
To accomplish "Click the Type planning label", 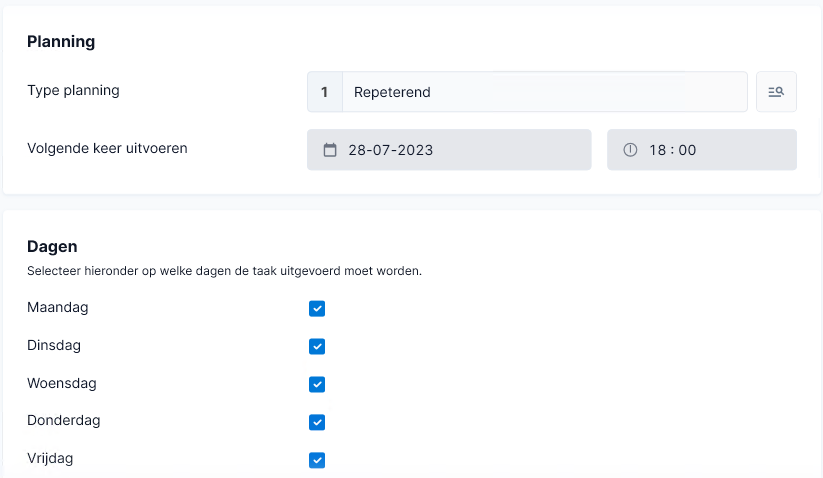I will pos(73,90).
